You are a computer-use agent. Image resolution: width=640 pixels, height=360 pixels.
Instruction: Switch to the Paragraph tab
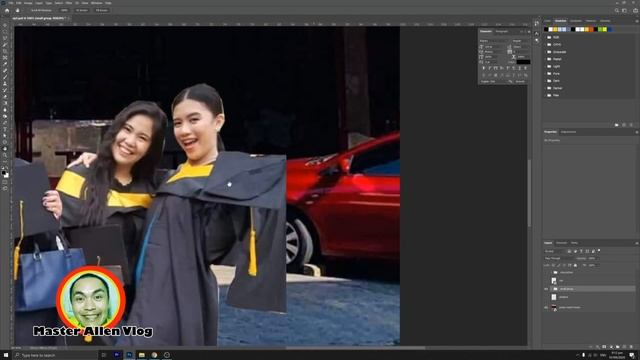[502, 31]
